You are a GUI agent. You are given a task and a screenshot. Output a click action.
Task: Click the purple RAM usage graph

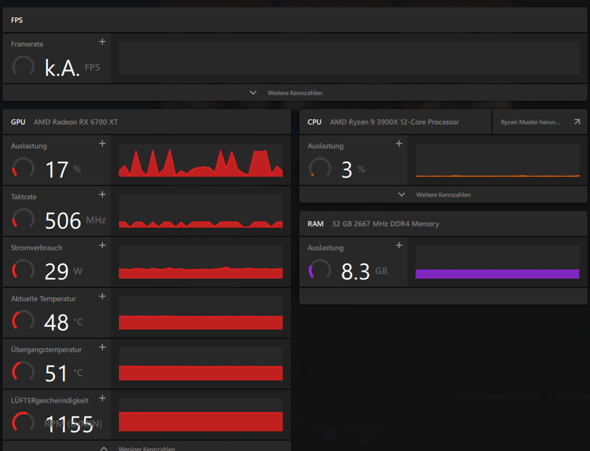click(x=497, y=262)
